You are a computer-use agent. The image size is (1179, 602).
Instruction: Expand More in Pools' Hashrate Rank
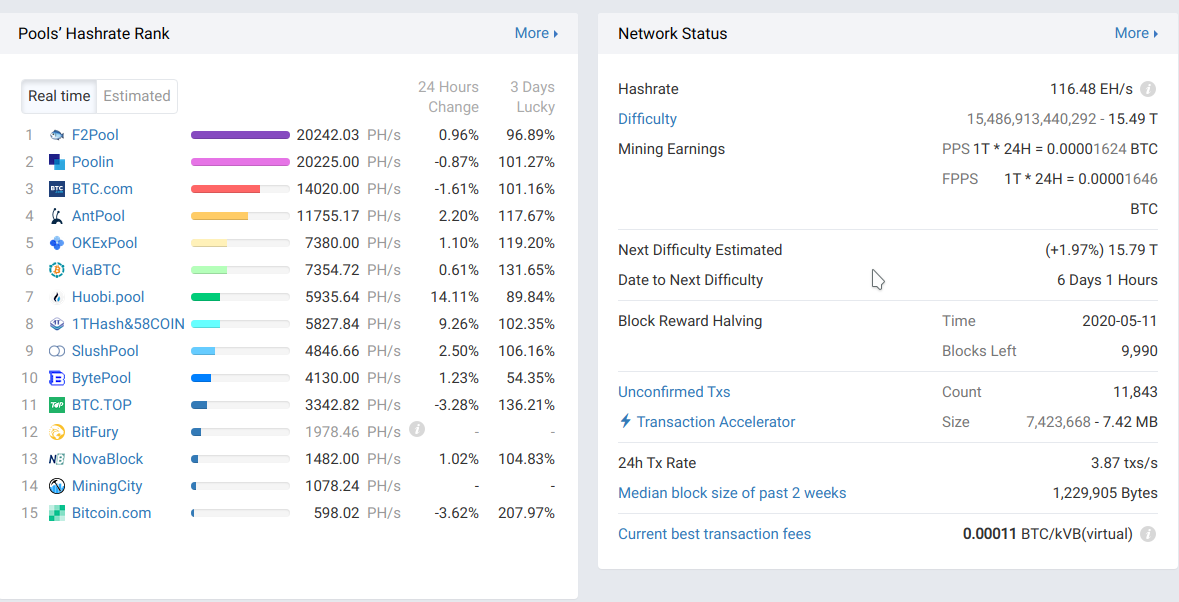point(536,33)
